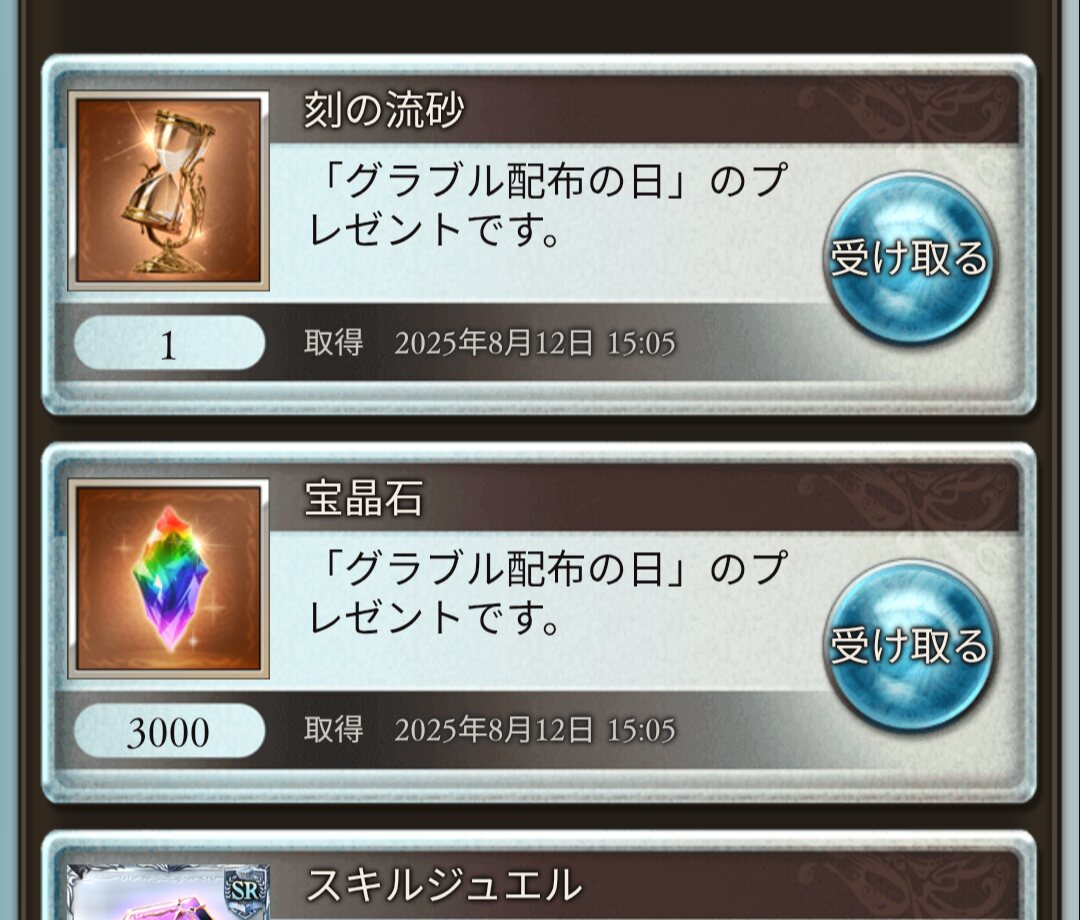Screen dimensions: 1080x920
Task: Select the スキルジュエル item title
Action: click(444, 885)
